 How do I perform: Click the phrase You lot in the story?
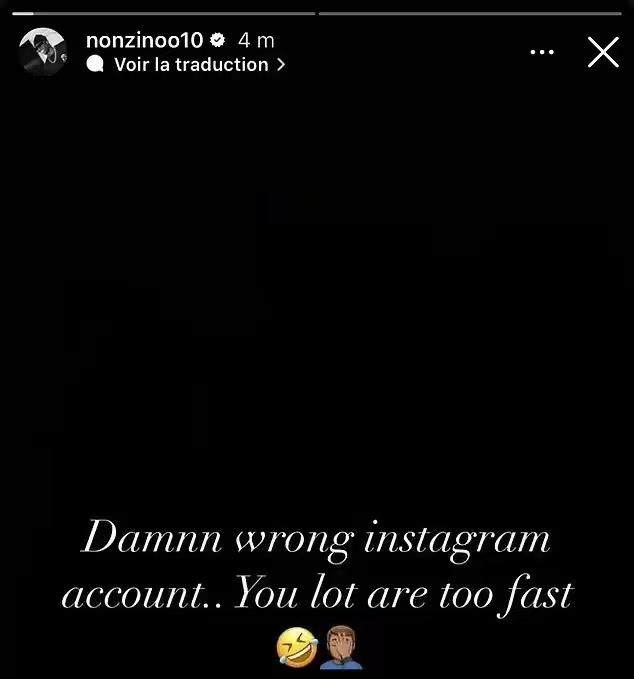click(291, 592)
